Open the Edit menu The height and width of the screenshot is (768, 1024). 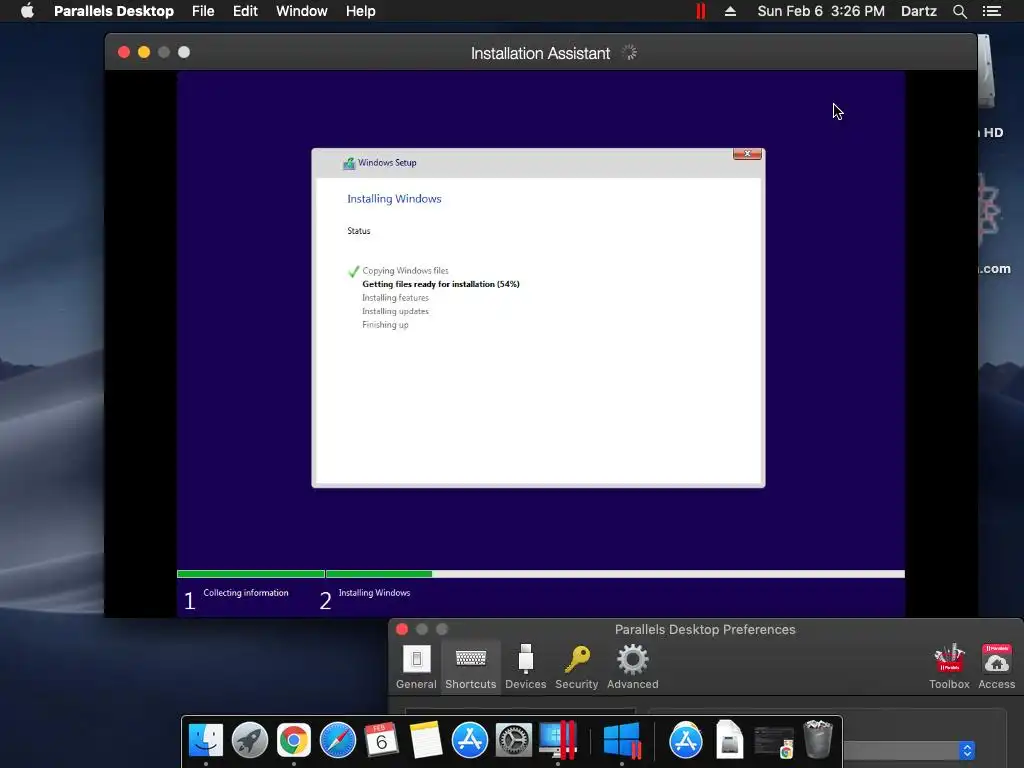point(245,11)
